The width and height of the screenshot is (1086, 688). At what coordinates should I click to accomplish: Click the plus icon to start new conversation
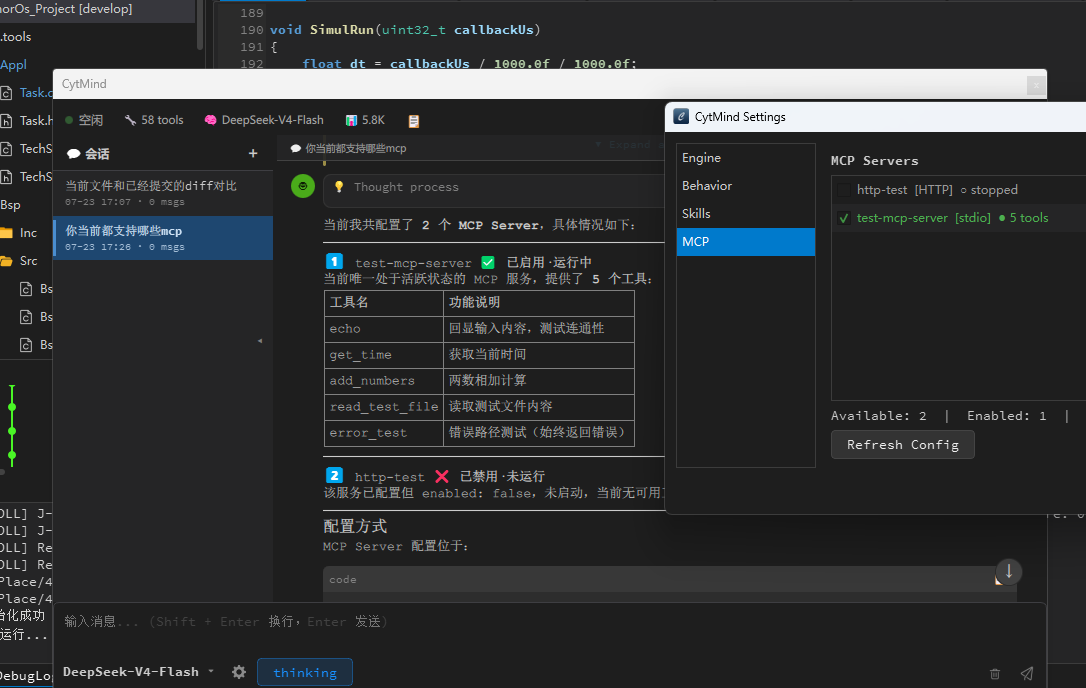(253, 153)
